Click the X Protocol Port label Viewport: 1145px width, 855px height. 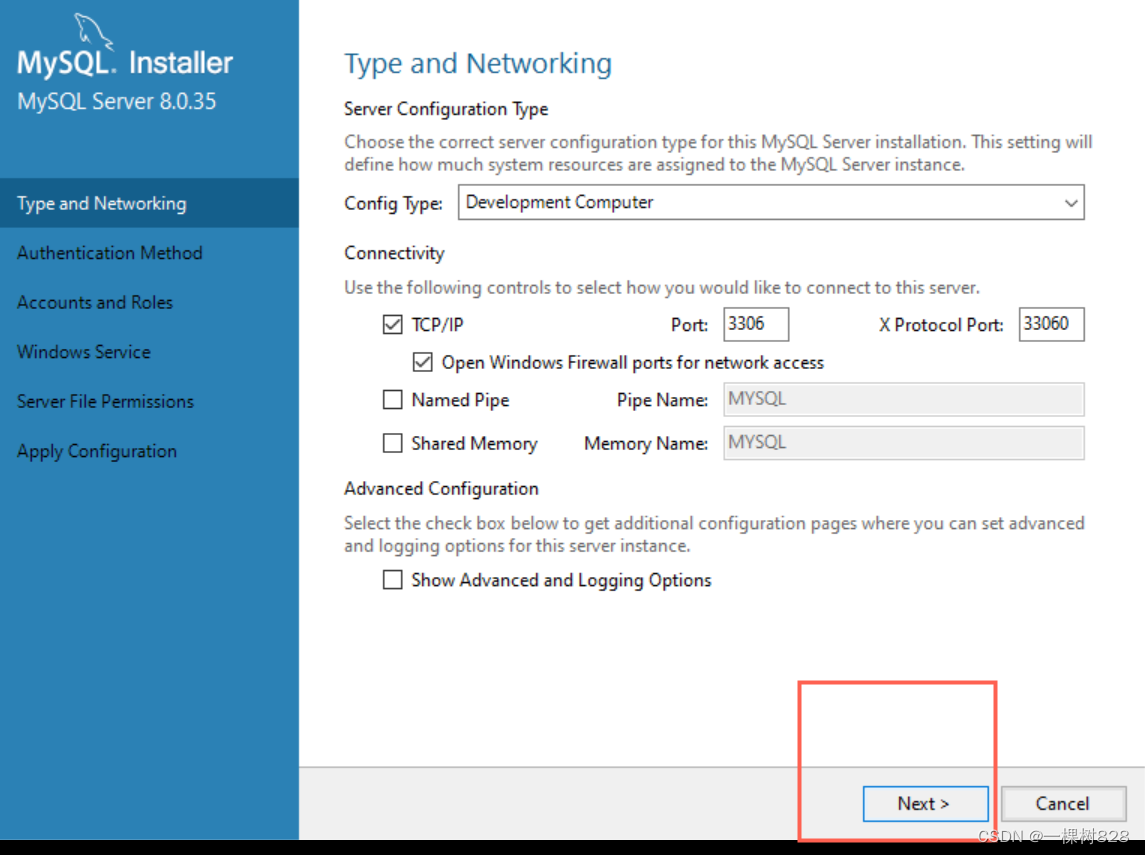coord(941,325)
